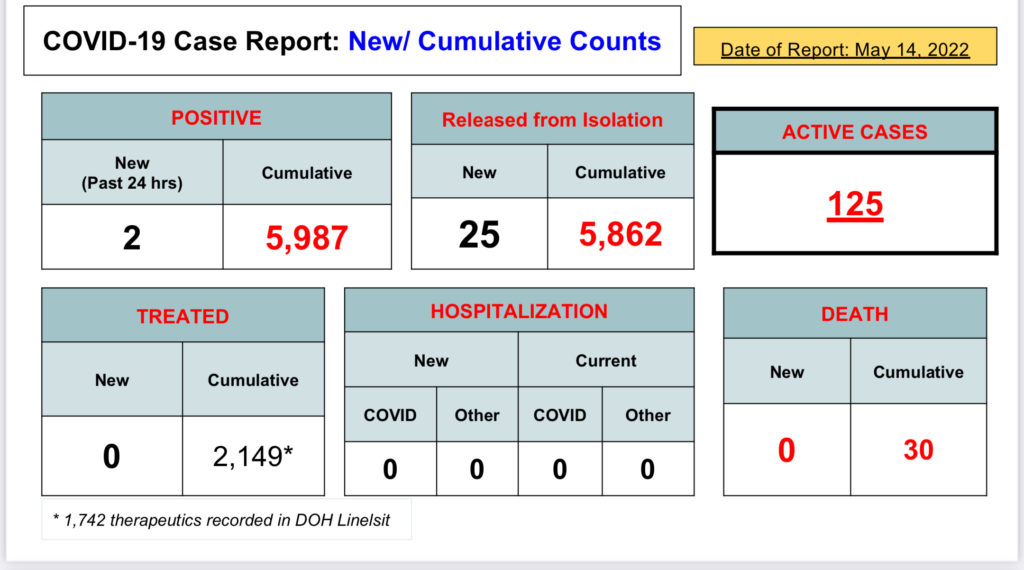This screenshot has width=1024, height=570.
Task: Click "Cumulative" header in the DEATH table
Action: 918,372
